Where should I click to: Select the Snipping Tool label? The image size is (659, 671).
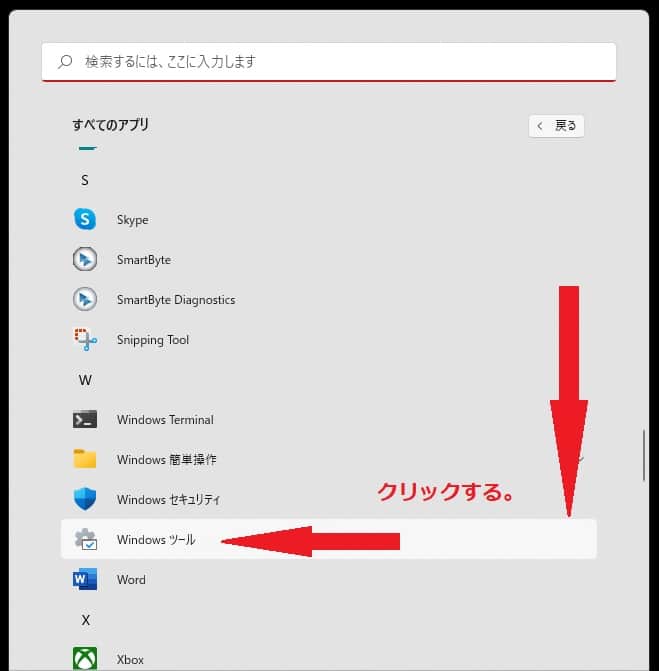point(153,340)
